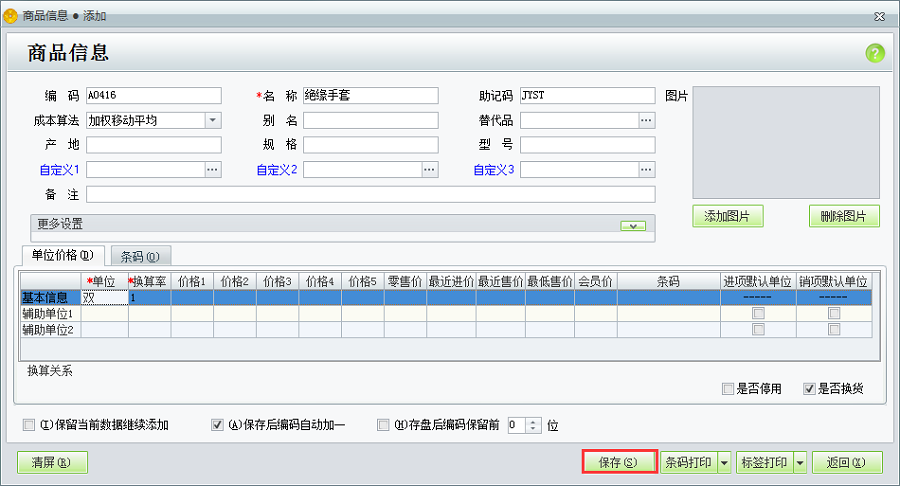Select the 辅助单位1 row header

51,313
